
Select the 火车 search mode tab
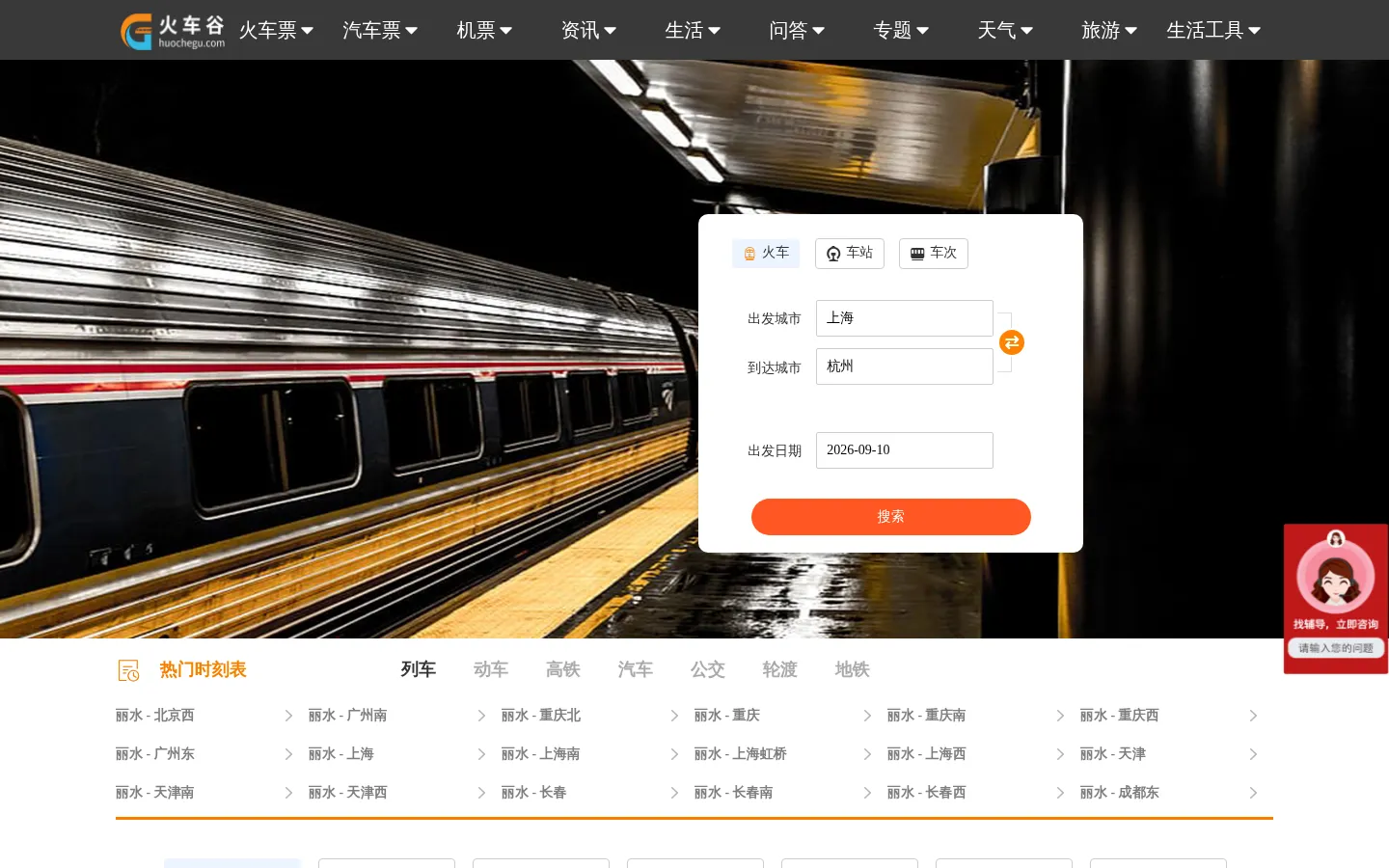[x=766, y=254]
